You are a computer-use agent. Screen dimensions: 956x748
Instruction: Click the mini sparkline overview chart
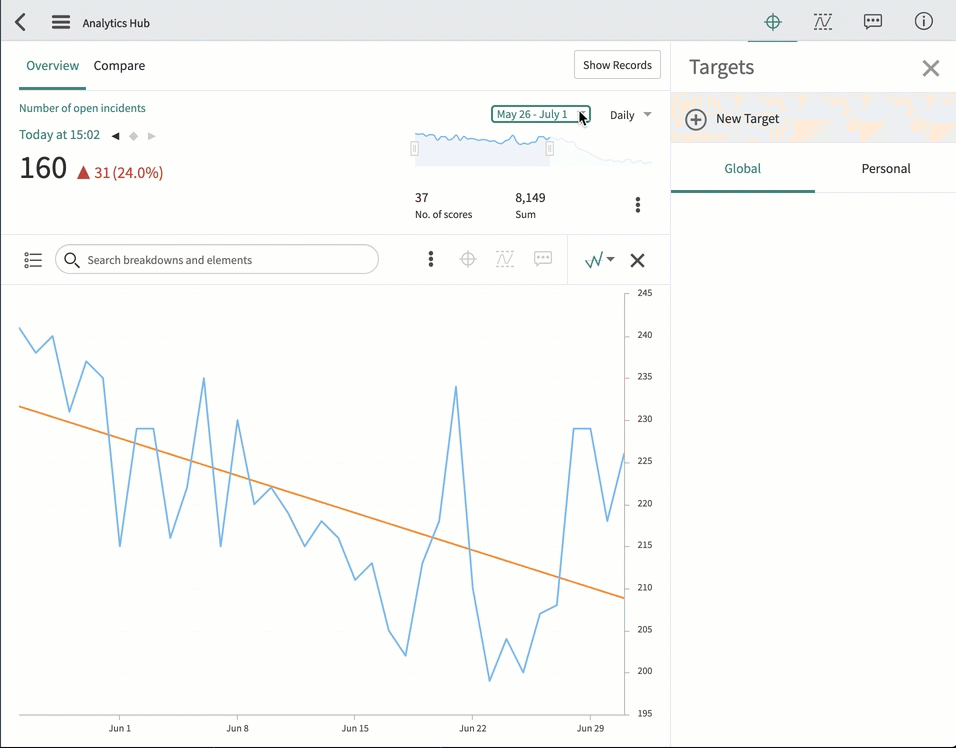click(533, 148)
